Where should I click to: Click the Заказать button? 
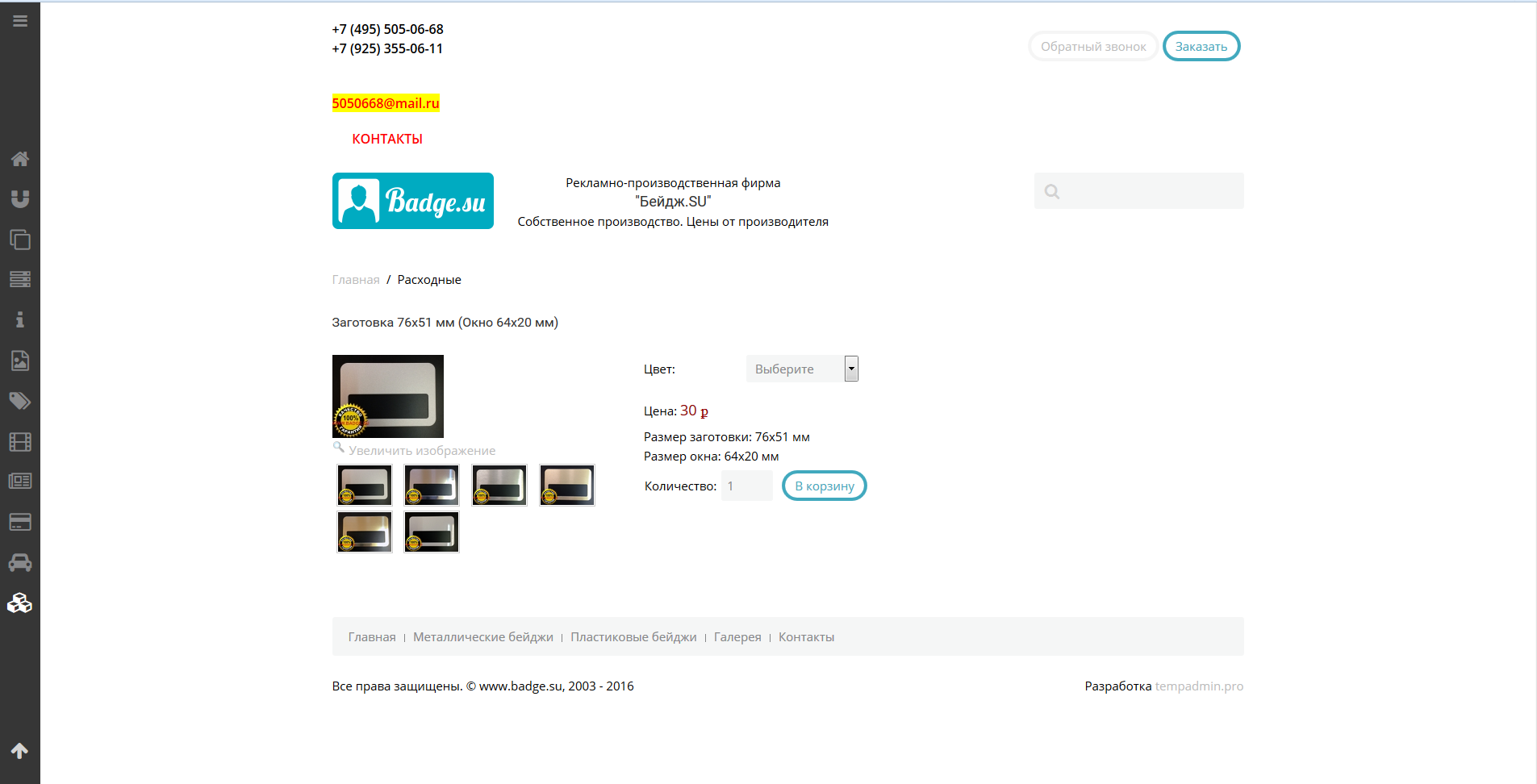coord(1201,46)
